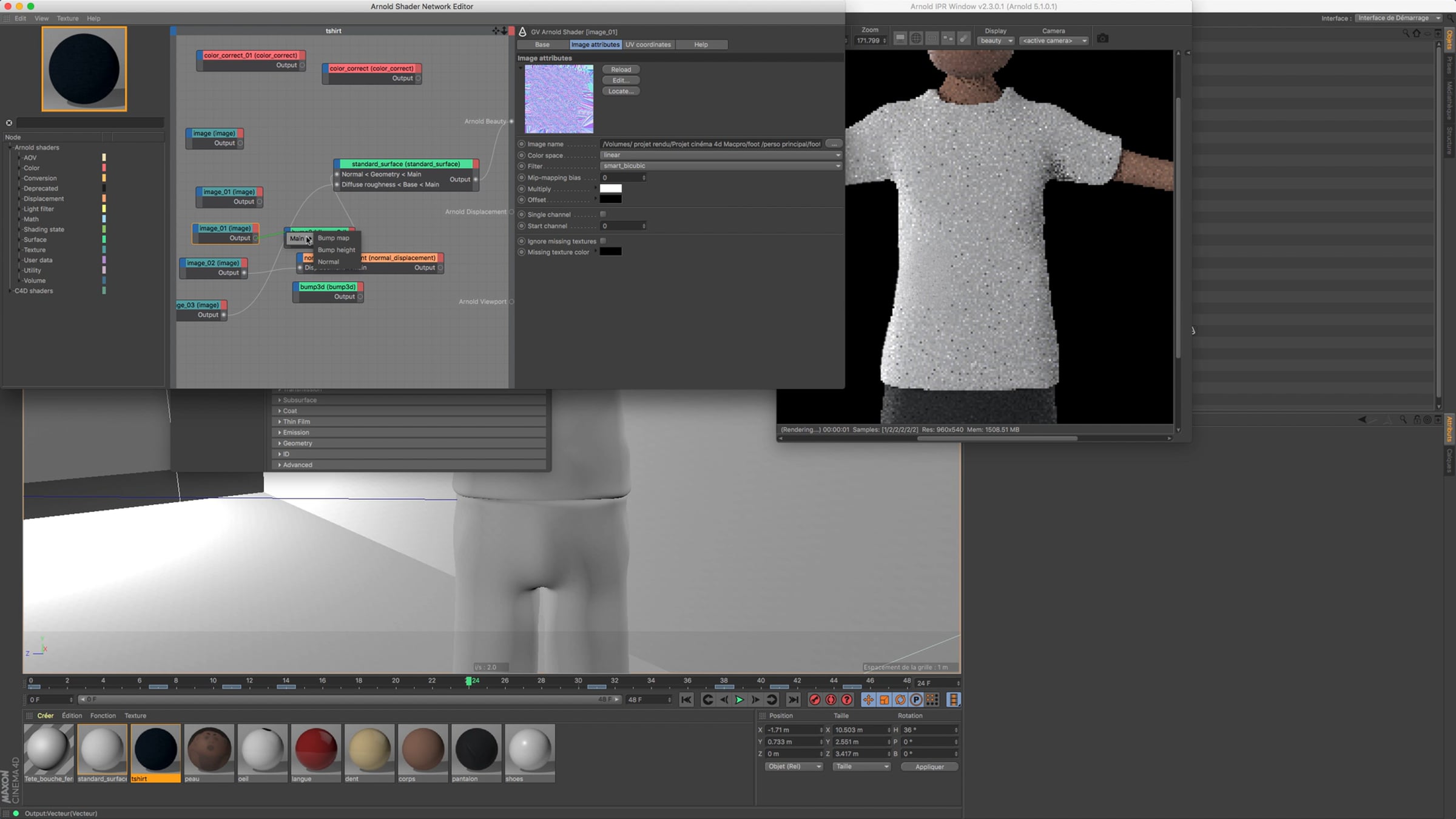Screen dimensions: 1456x819
Task: Go to the previous keyframe
Action: pyautogui.click(x=707, y=699)
